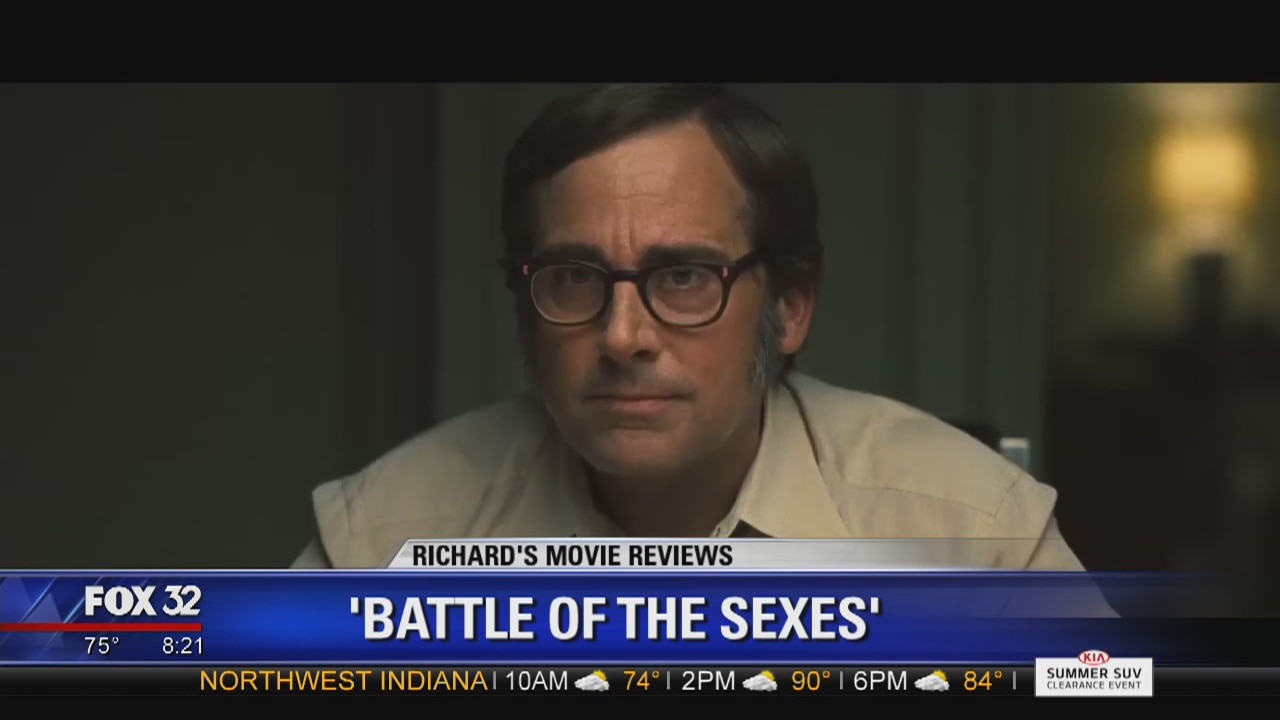Select the 74° forecast temperature

[x=641, y=682]
